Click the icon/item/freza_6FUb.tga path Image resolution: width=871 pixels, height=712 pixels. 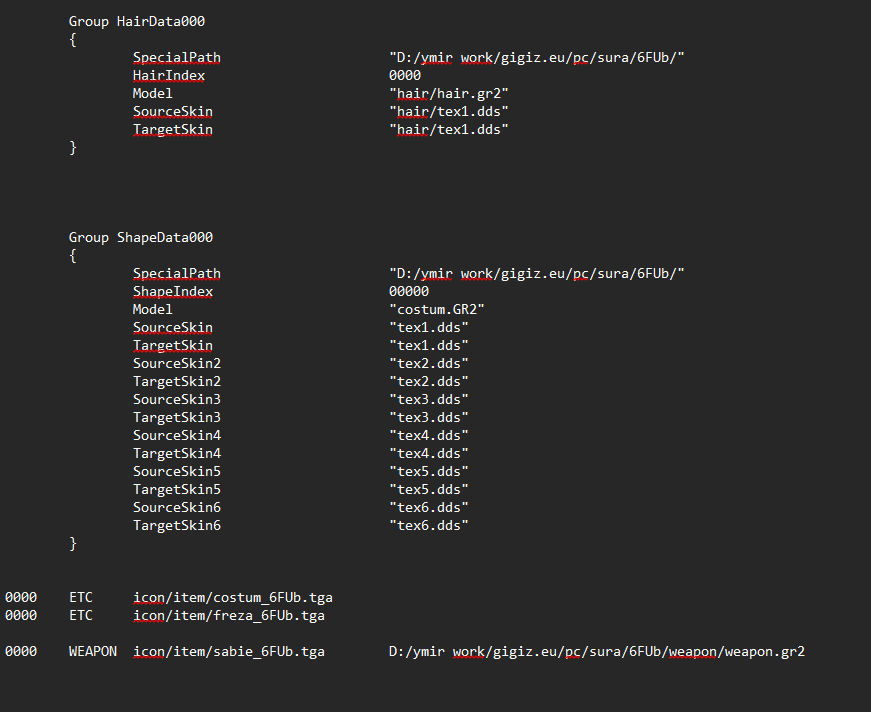coord(229,615)
